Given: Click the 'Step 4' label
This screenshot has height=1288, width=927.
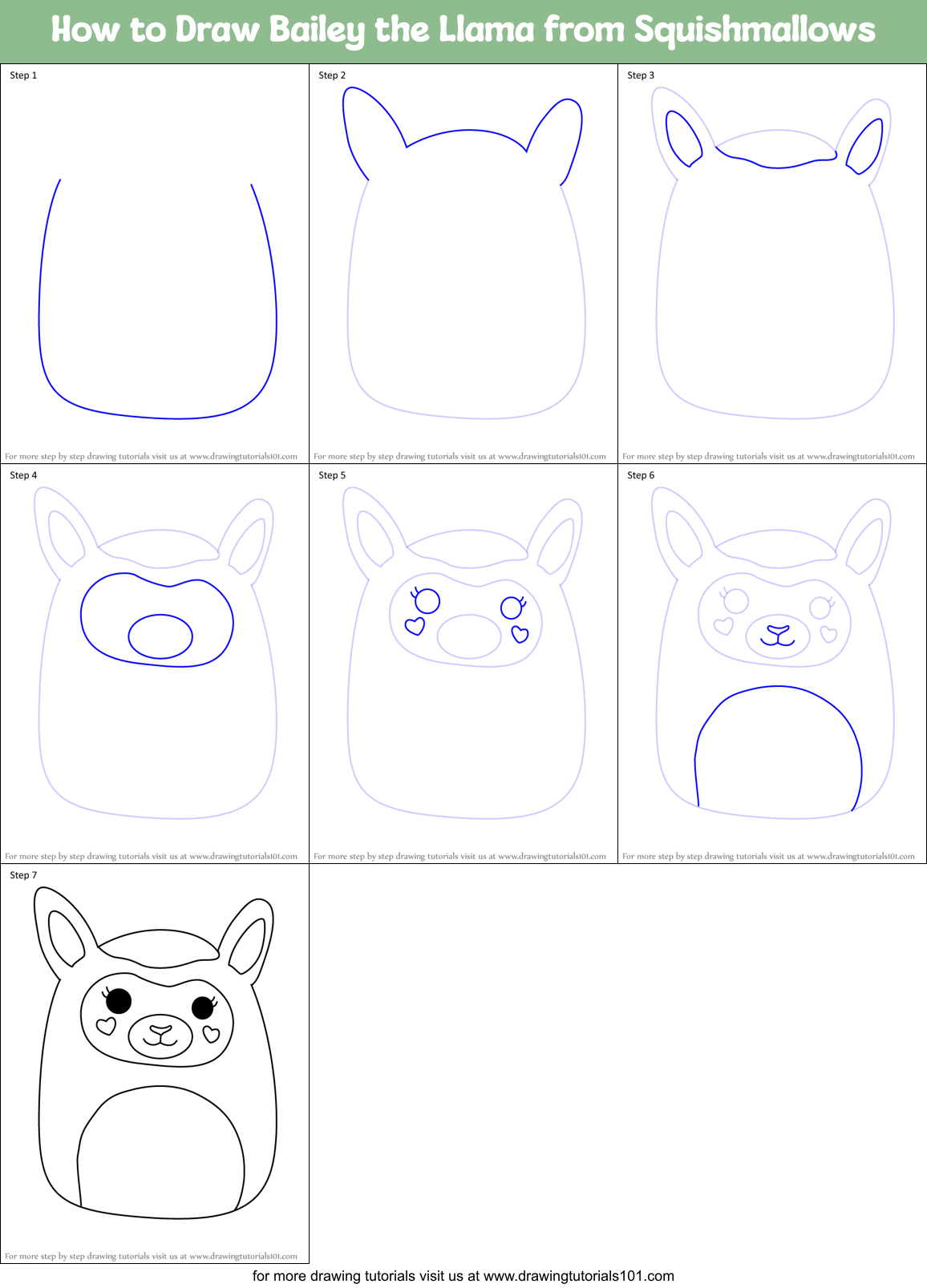Looking at the screenshot, I should (x=23, y=475).
